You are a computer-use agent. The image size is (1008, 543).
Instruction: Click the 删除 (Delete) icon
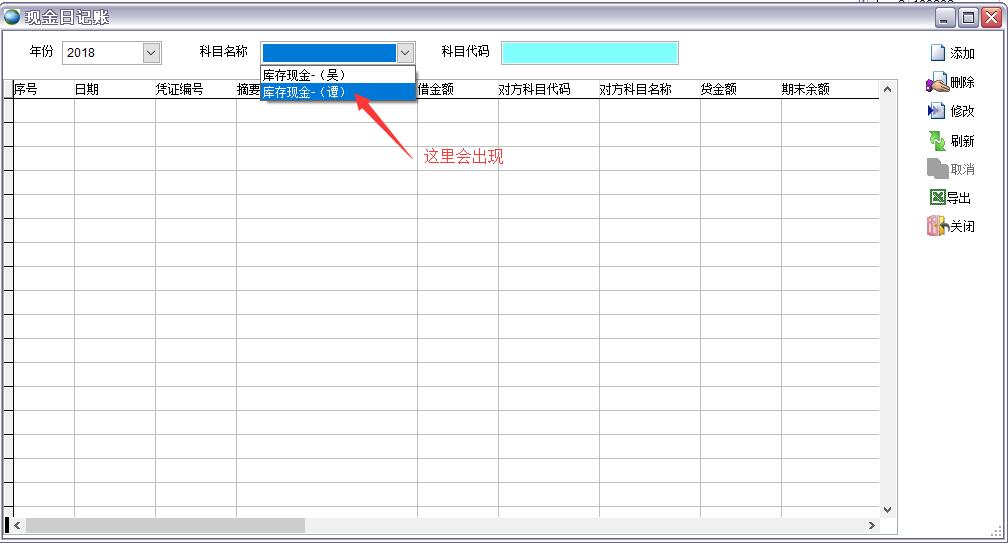[x=937, y=82]
